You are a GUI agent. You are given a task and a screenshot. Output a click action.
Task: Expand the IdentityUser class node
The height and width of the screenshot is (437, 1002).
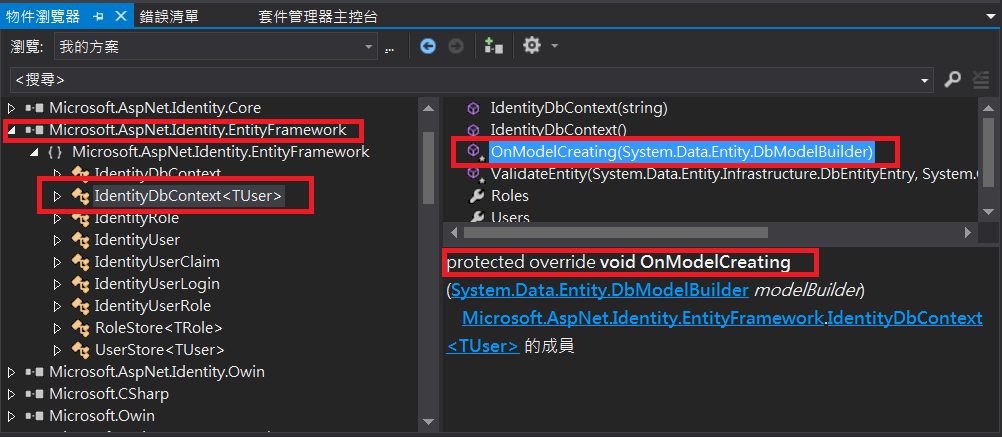(57, 240)
